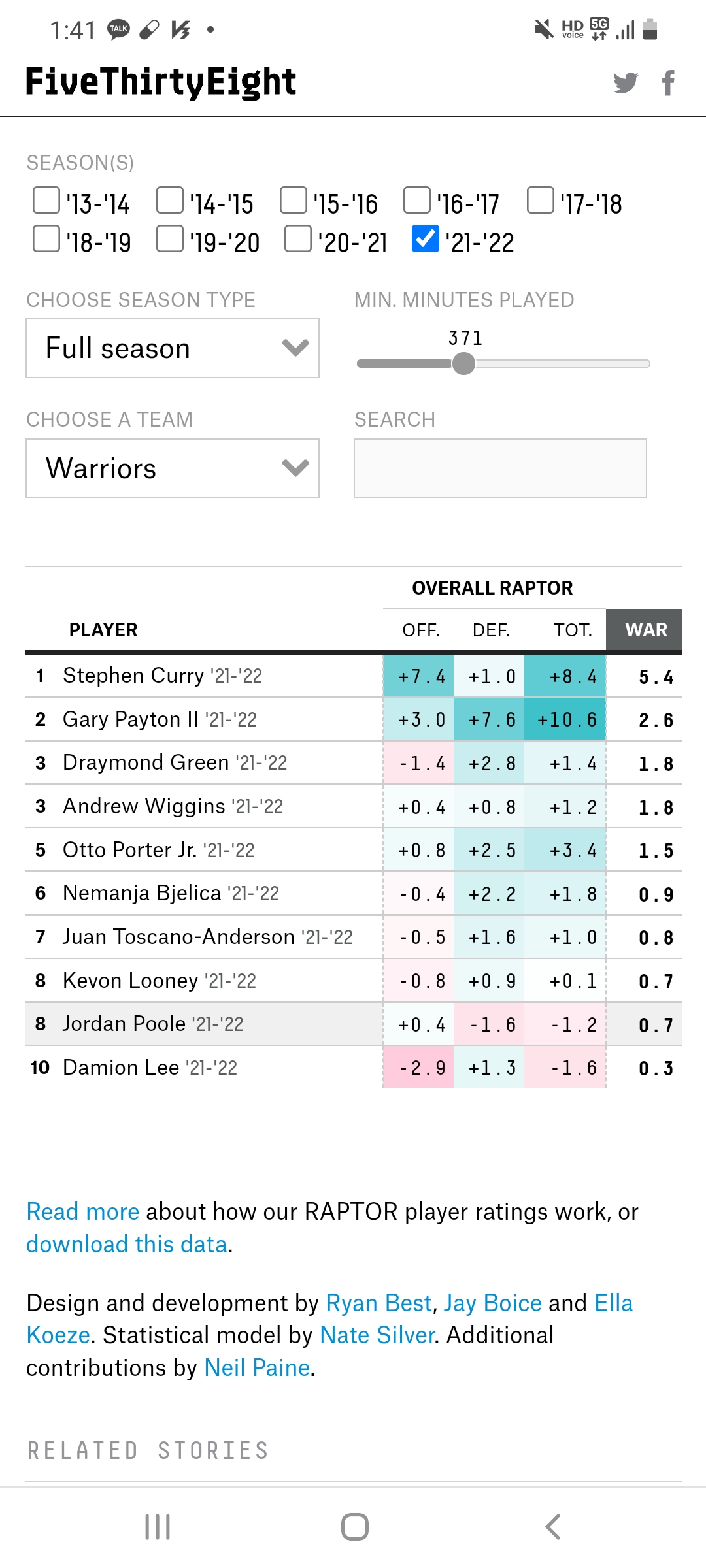Expand the Warriors team dropdown
The height and width of the screenshot is (1568, 706).
pos(173,468)
